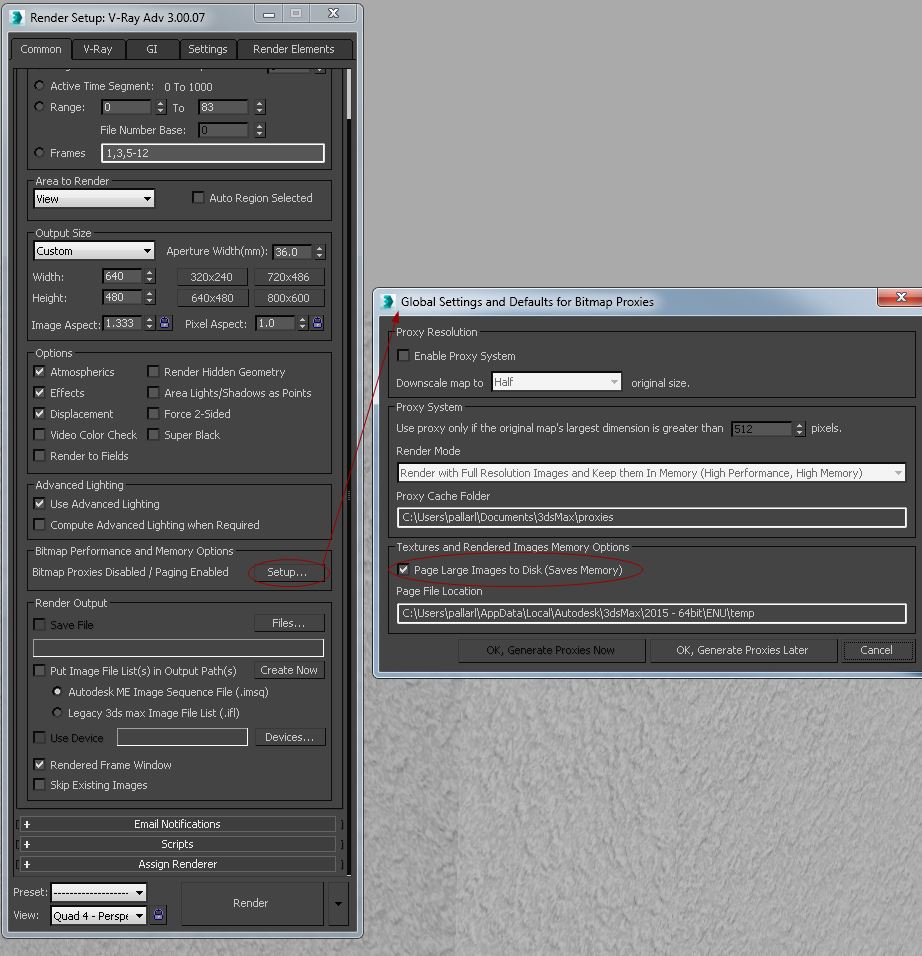Image resolution: width=922 pixels, height=956 pixels.
Task: Open the Render Mode dropdown
Action: 651,473
